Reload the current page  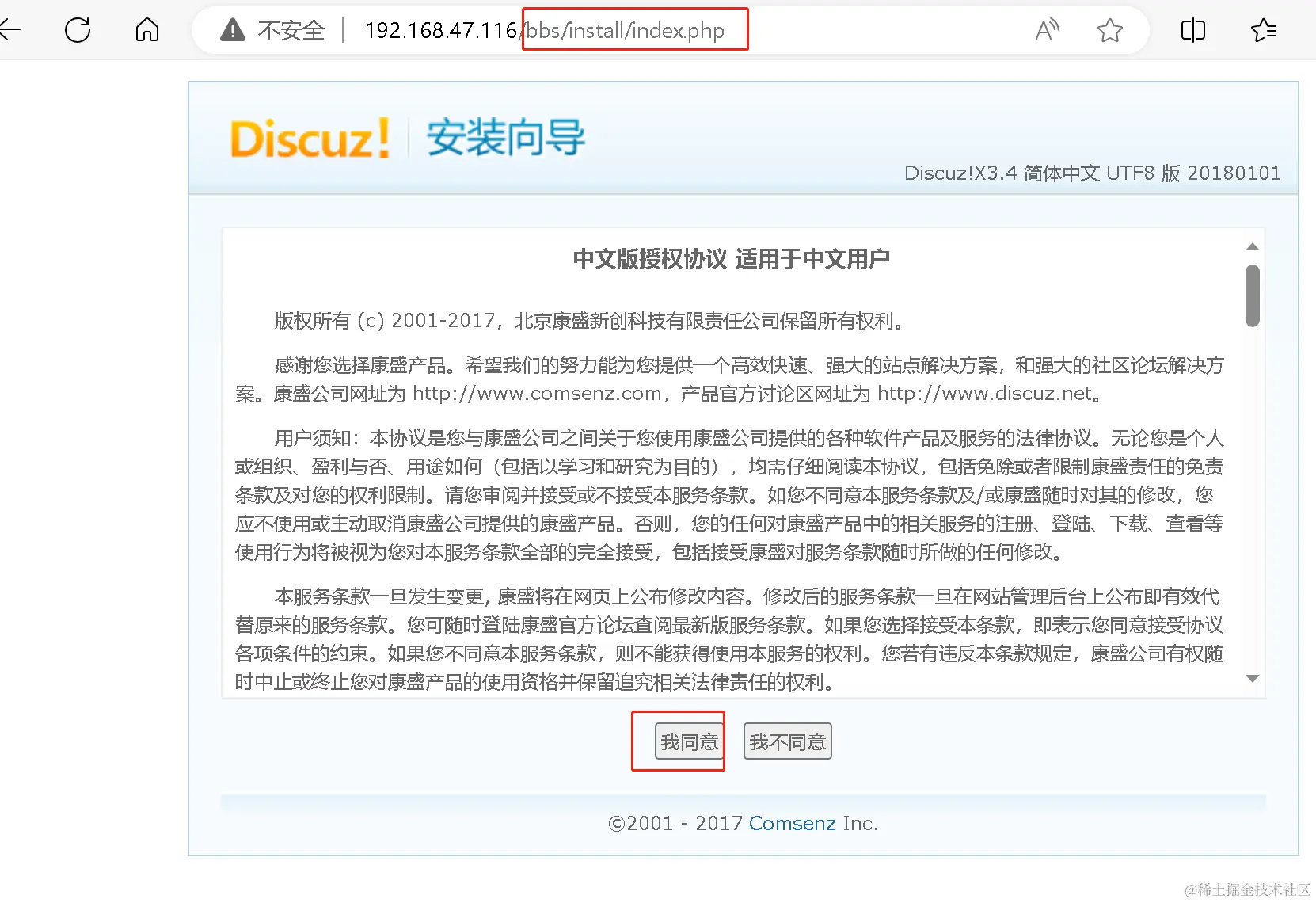(x=78, y=30)
